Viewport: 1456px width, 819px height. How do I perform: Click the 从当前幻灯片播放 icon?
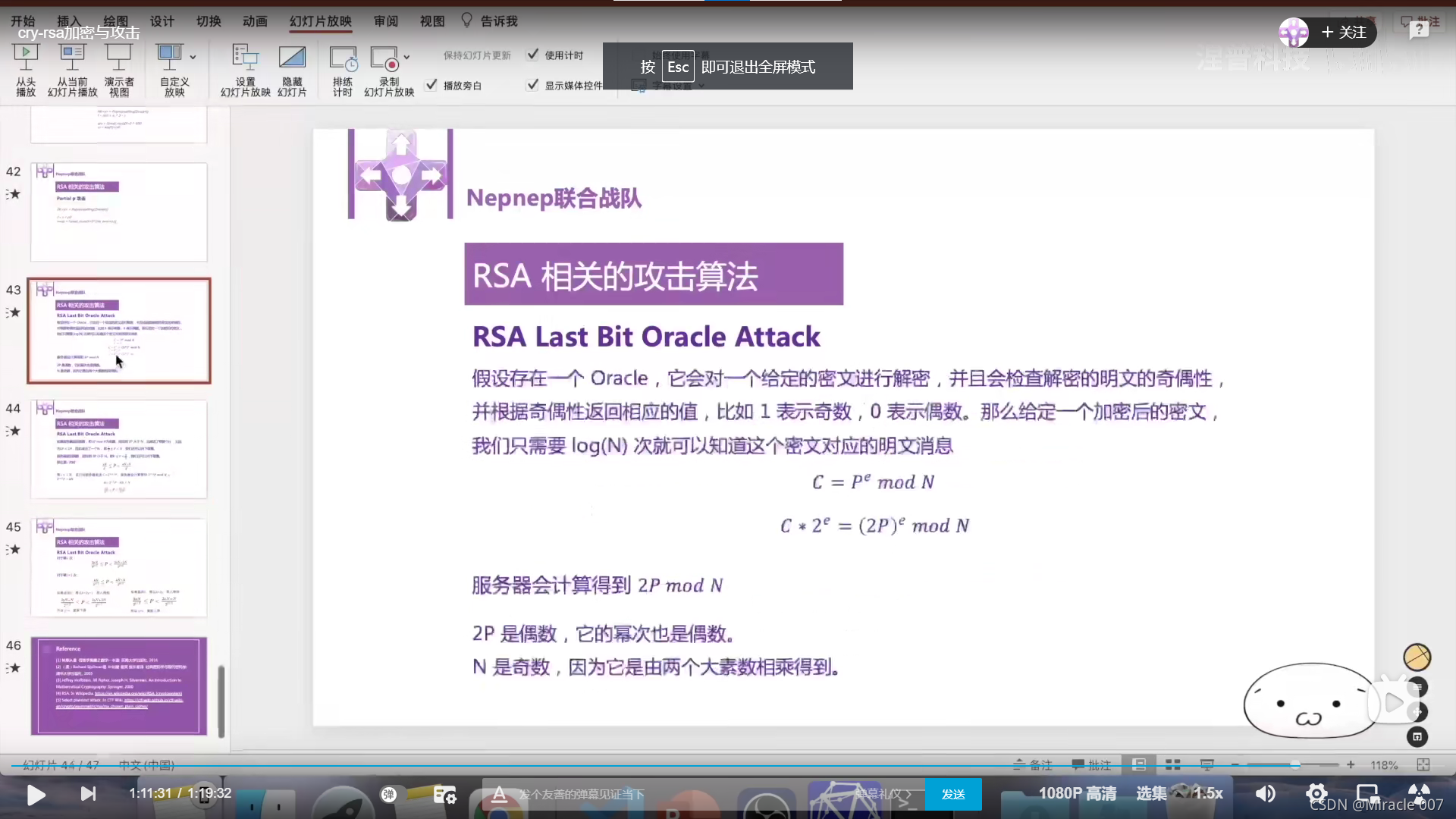point(72,55)
